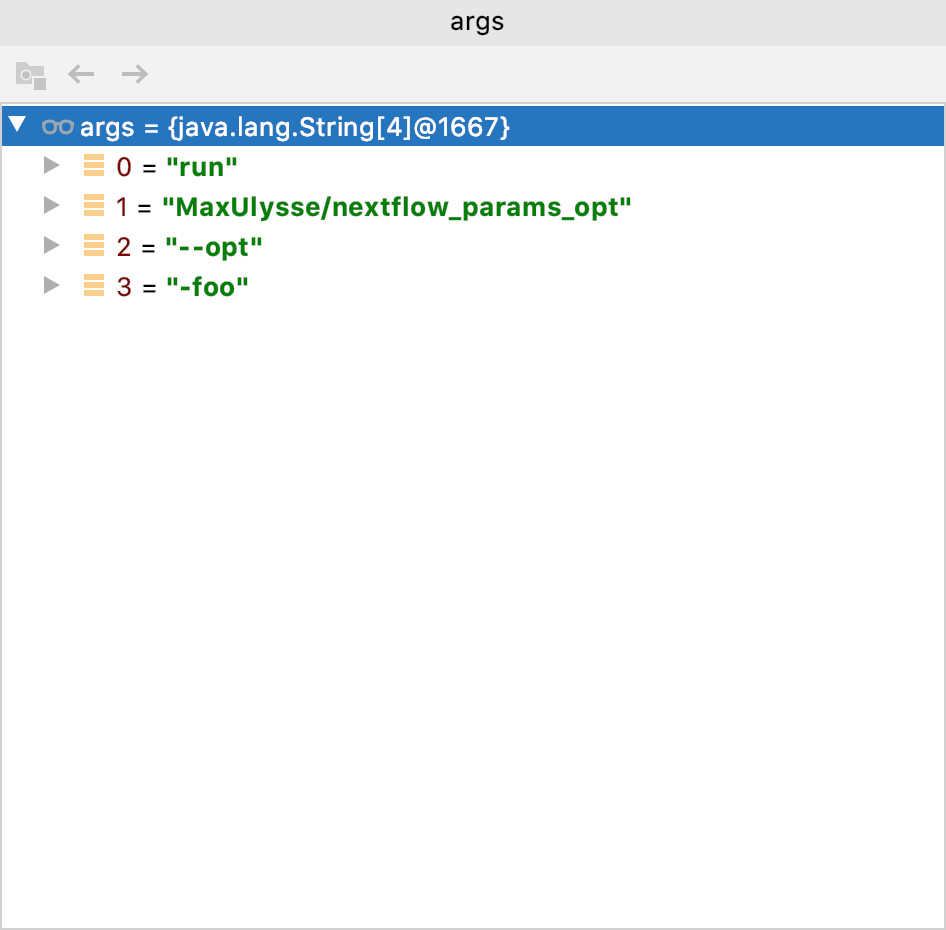The image size is (946, 930).
Task: Click the glasses watch icon beside args
Action: tap(58, 127)
